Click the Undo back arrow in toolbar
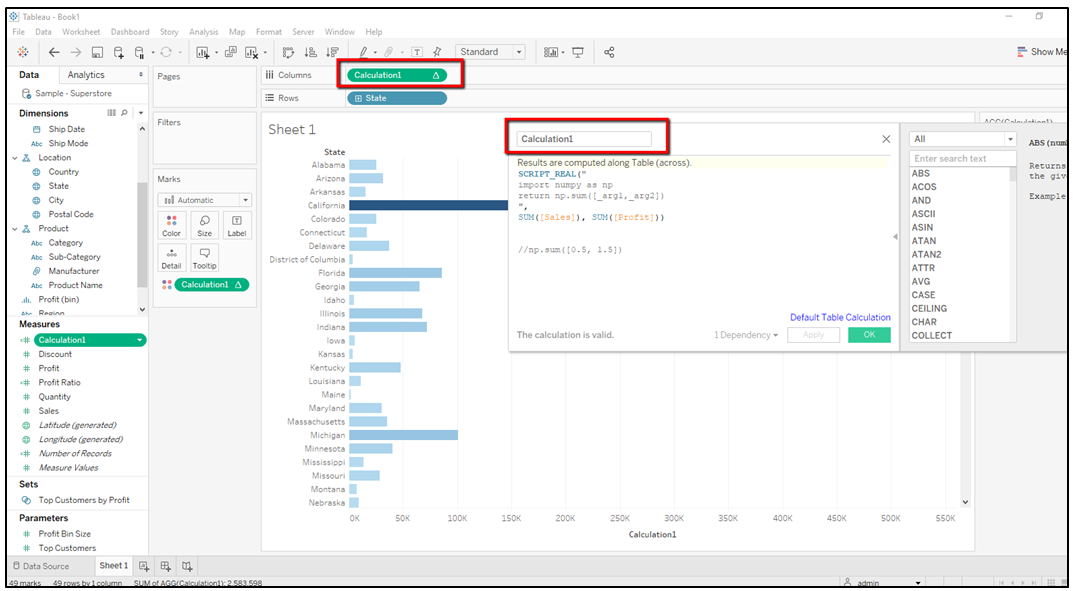This screenshot has width=1073, height=591. [x=54, y=52]
